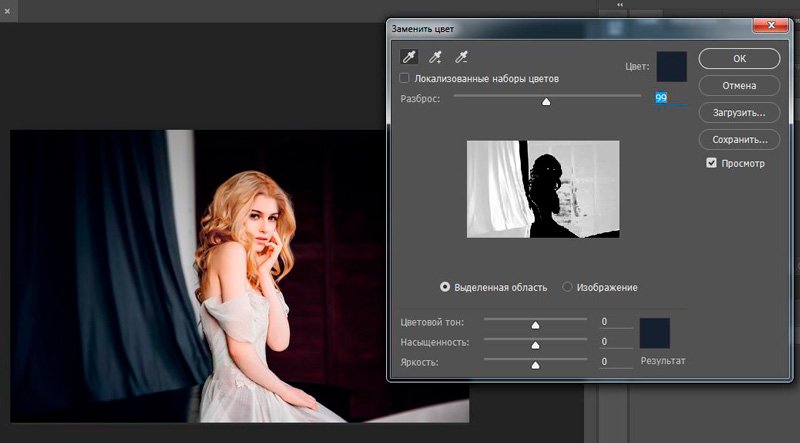
Task: Click the Разброс value field showing 99
Action: click(671, 97)
